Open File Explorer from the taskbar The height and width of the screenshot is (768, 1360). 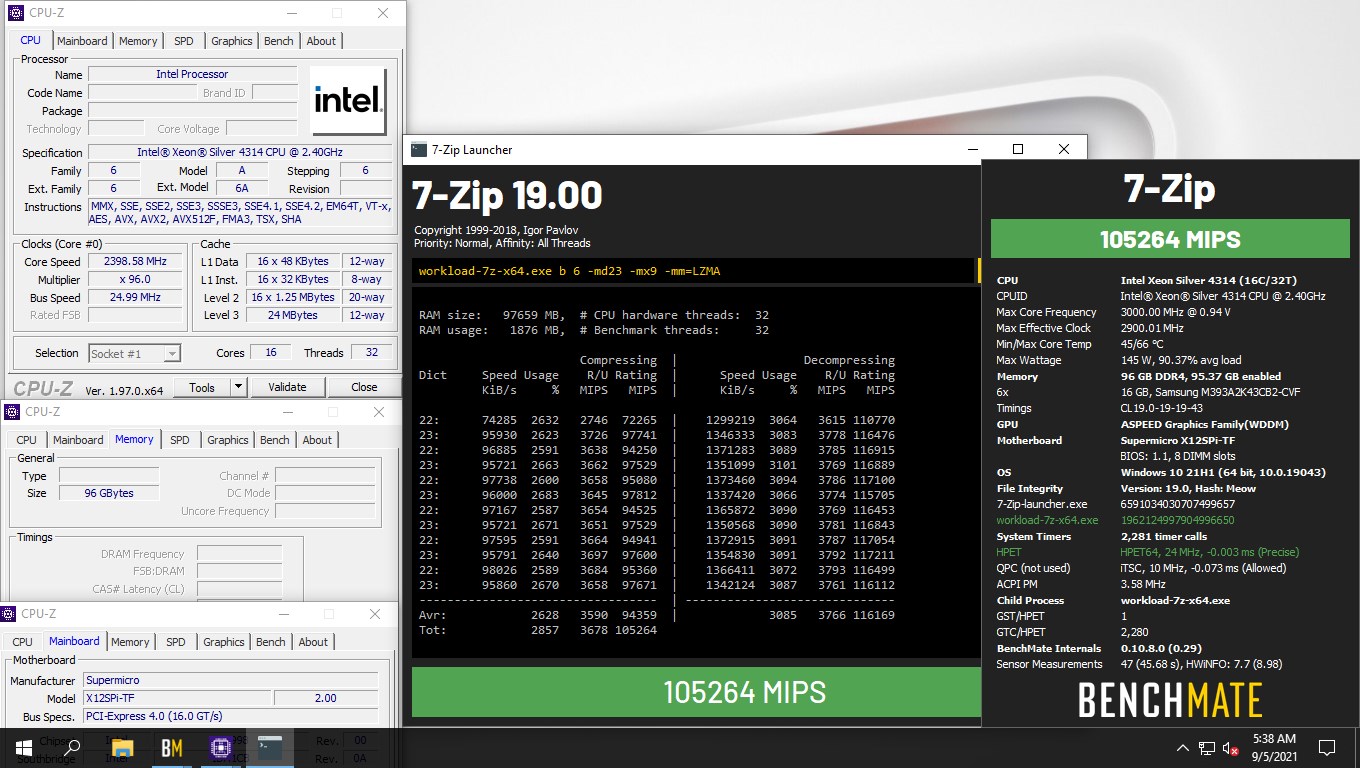pos(122,747)
